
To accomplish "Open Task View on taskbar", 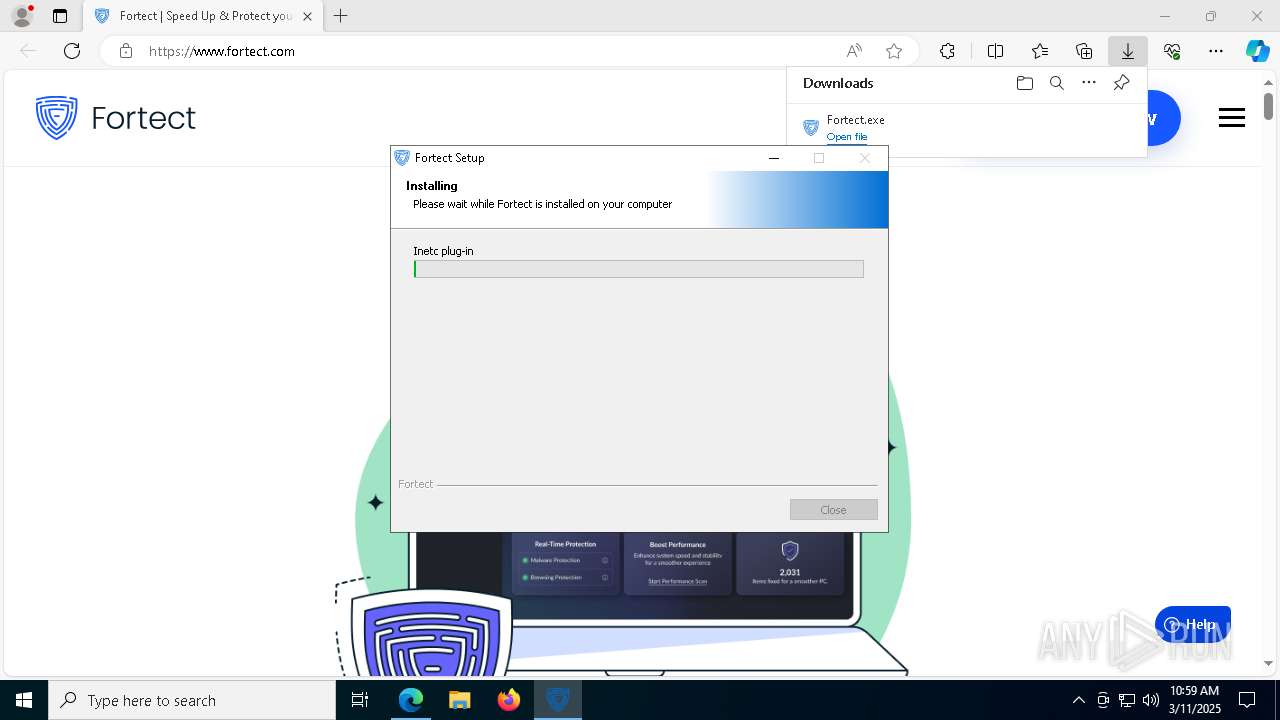I will [360, 700].
